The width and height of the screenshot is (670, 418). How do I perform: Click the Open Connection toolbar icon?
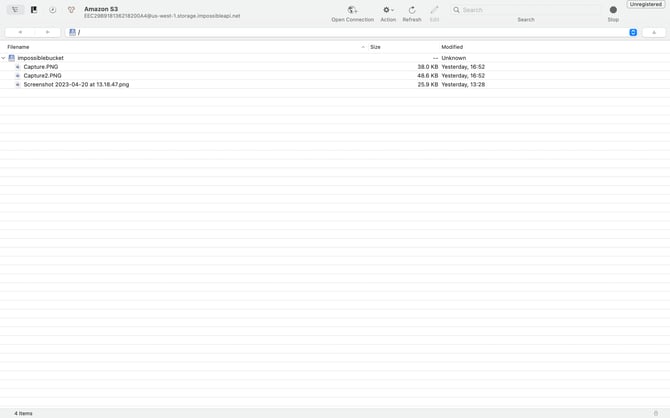coord(353,10)
